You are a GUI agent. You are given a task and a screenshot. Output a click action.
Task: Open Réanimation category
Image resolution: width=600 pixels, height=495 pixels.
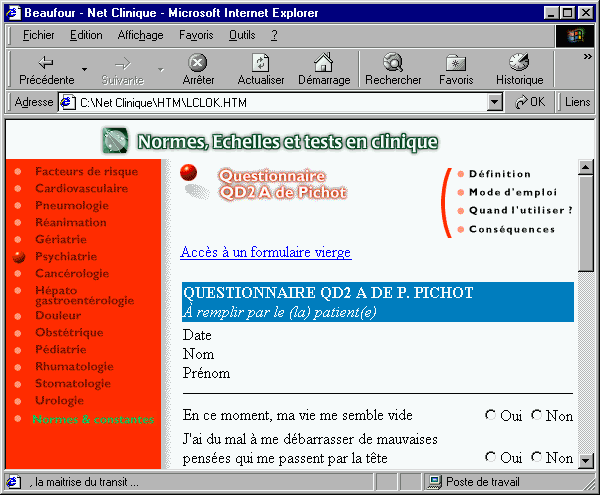tap(71, 222)
